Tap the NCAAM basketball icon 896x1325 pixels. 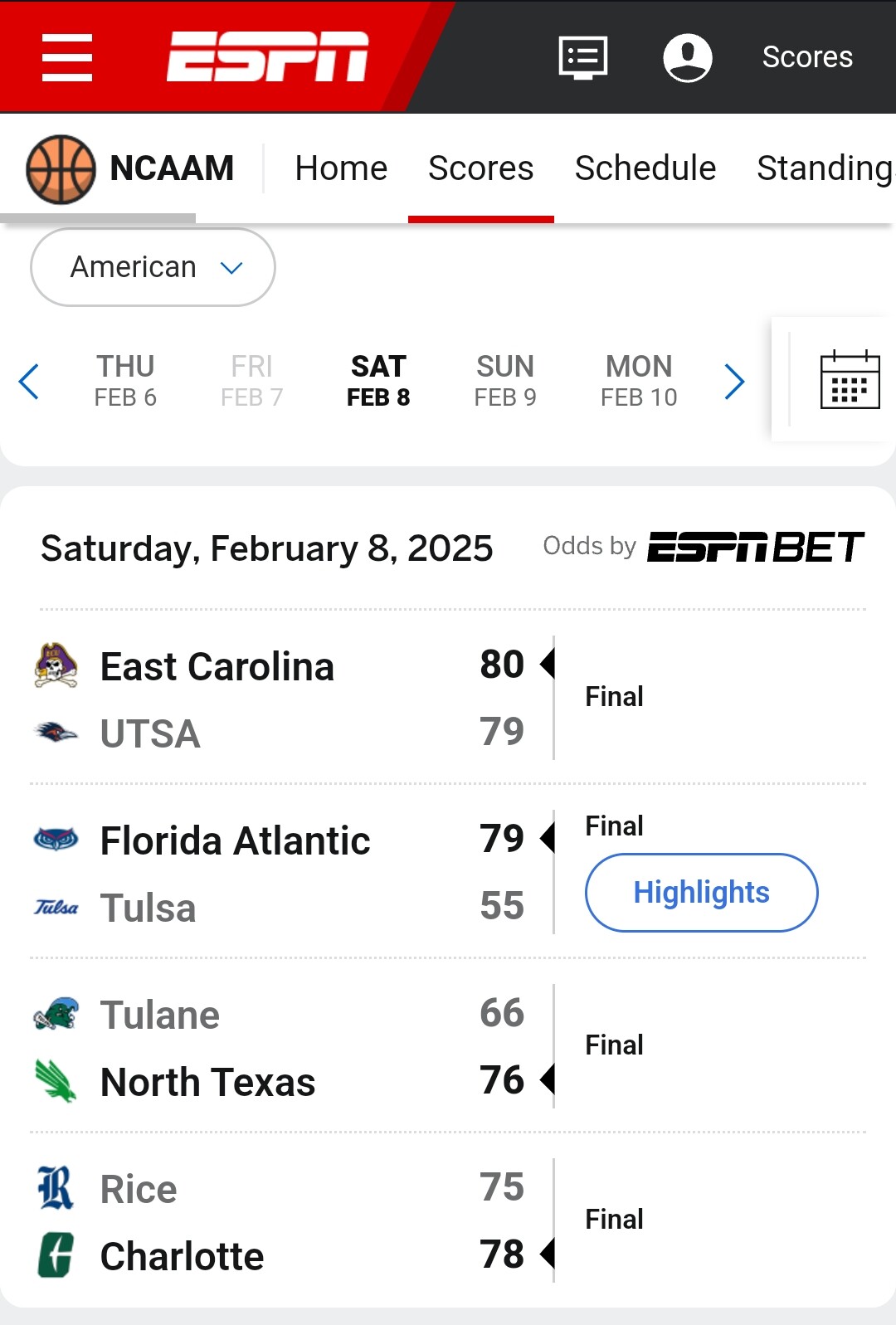pyautogui.click(x=61, y=169)
